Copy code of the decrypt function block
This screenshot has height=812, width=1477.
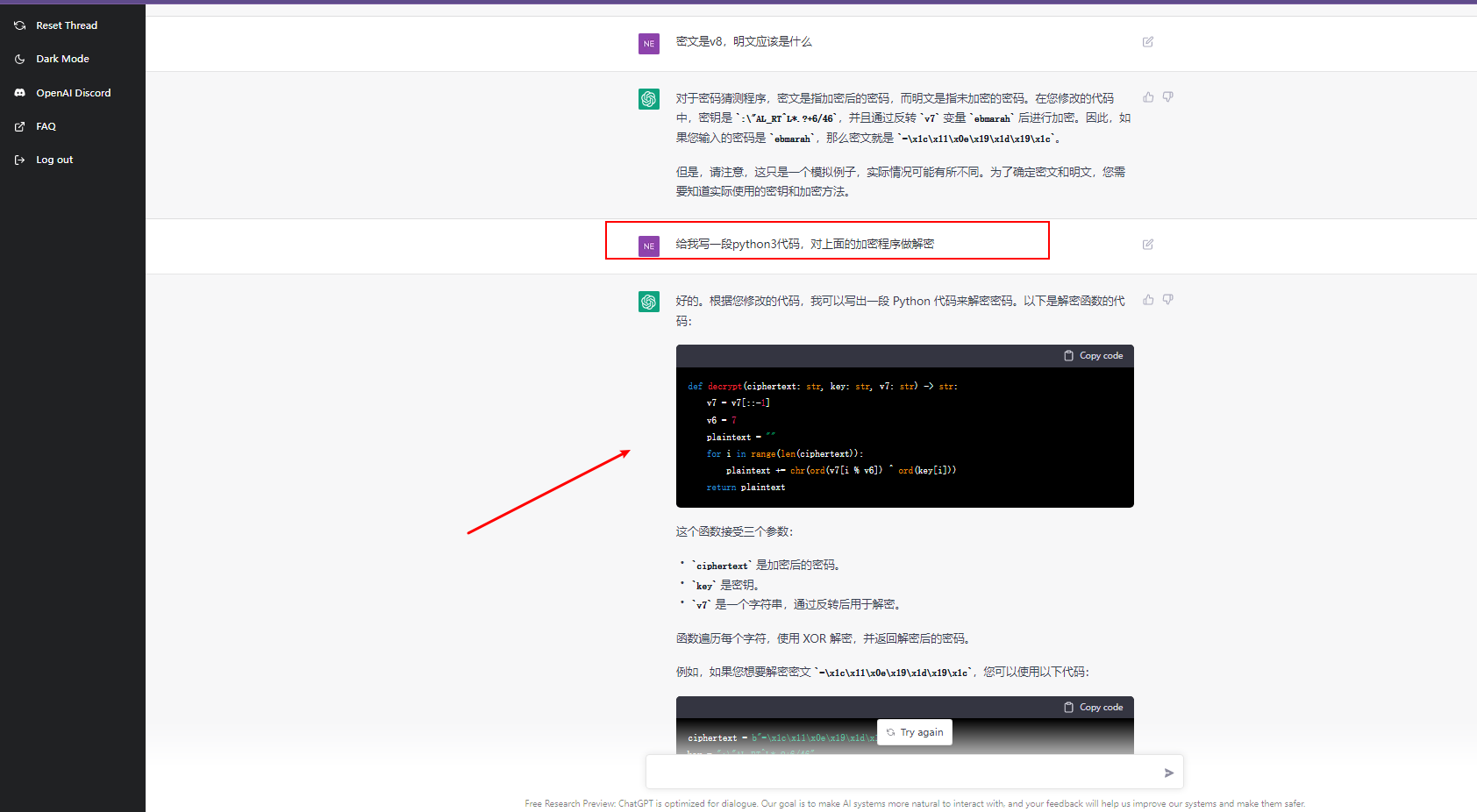tap(1093, 356)
